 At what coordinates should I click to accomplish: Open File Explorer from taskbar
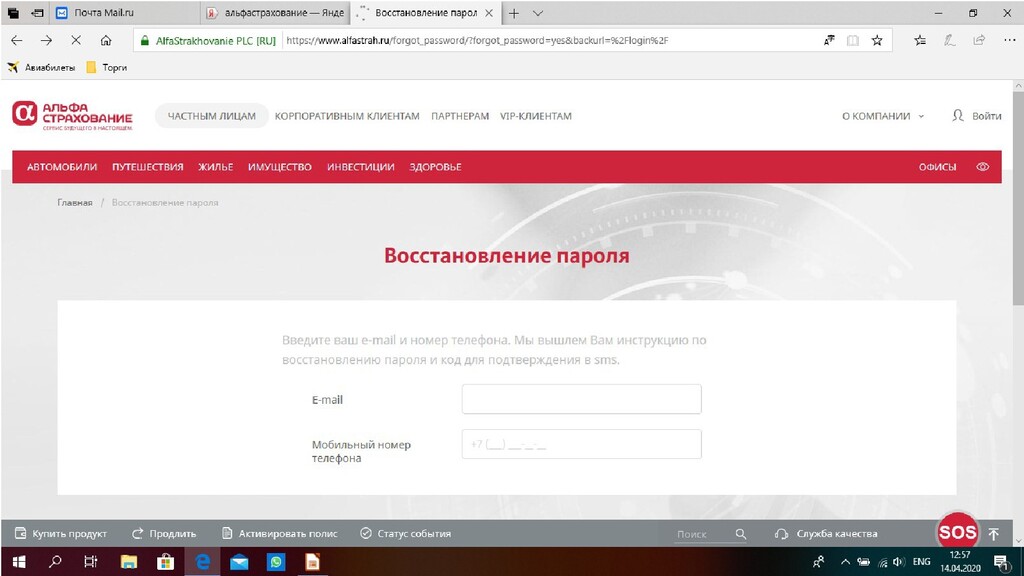point(129,562)
